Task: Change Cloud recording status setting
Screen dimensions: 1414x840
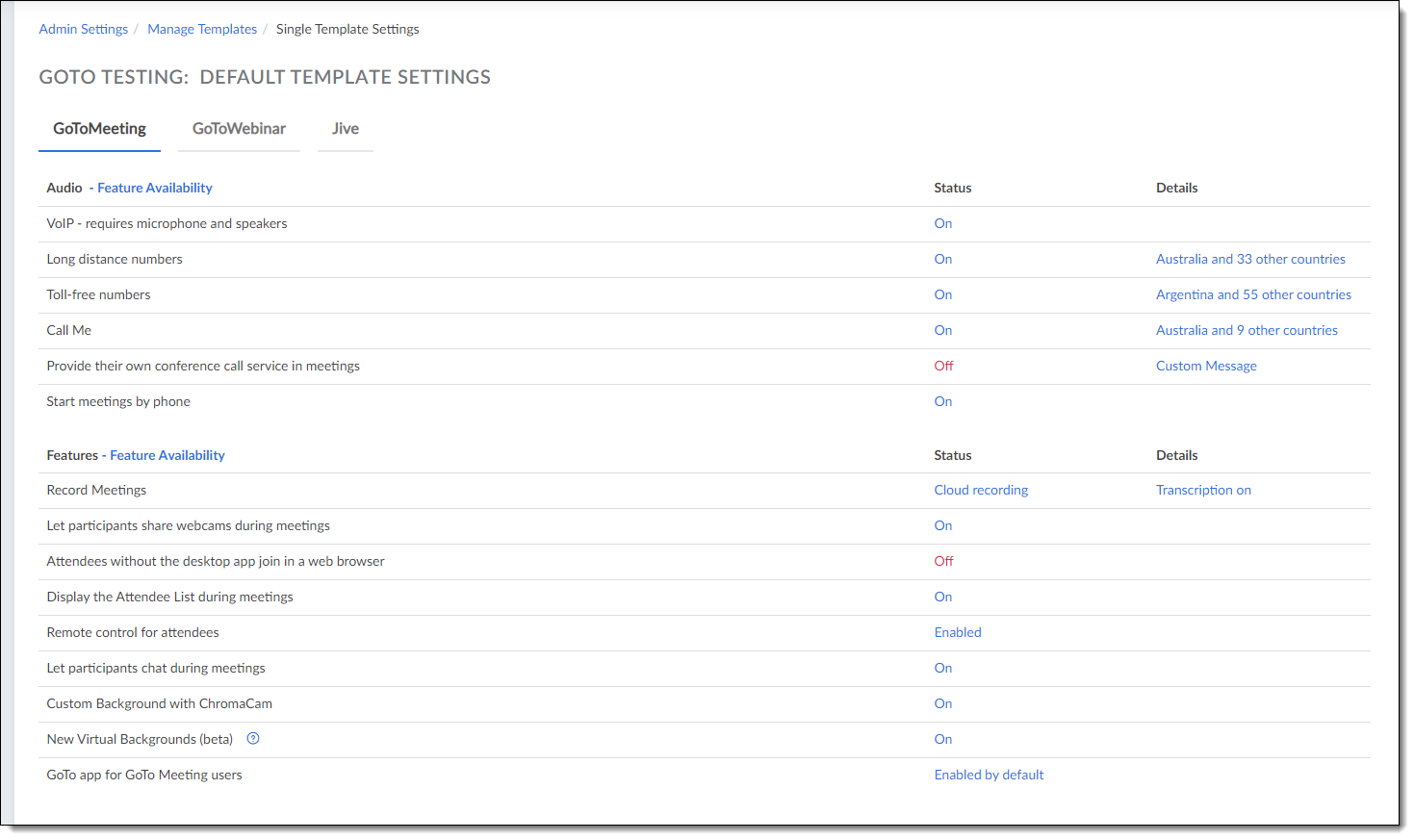Action: 981,490
